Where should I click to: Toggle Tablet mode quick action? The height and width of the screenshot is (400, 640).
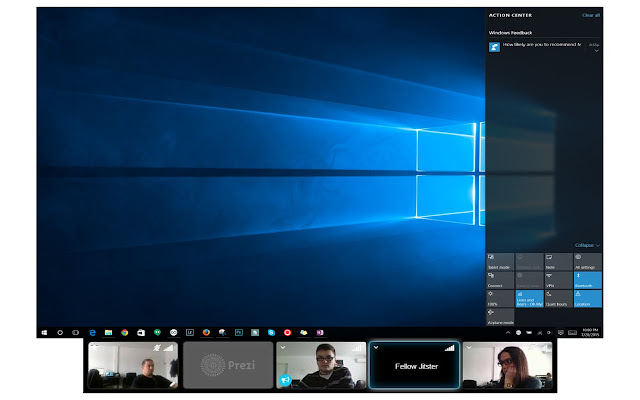(500, 262)
